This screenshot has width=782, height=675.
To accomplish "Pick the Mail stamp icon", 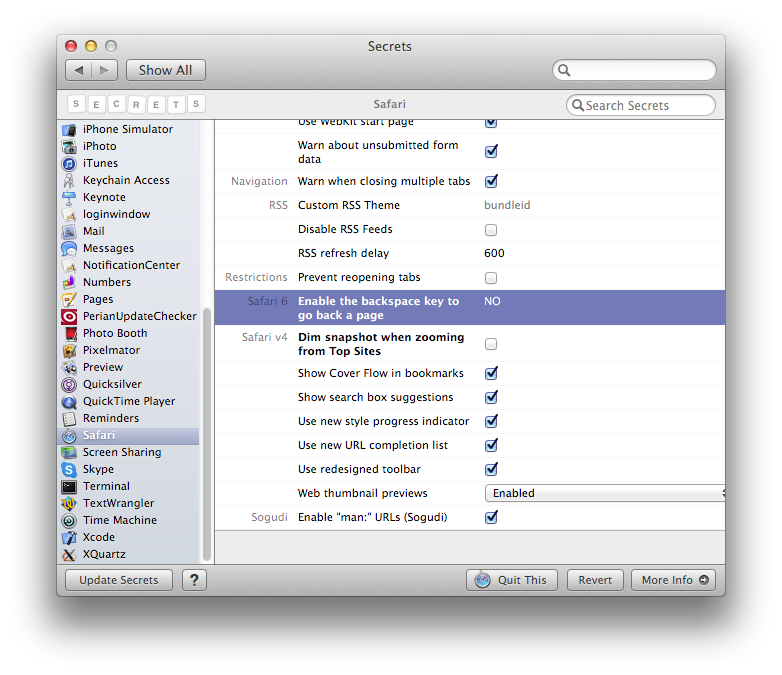I will (69, 231).
